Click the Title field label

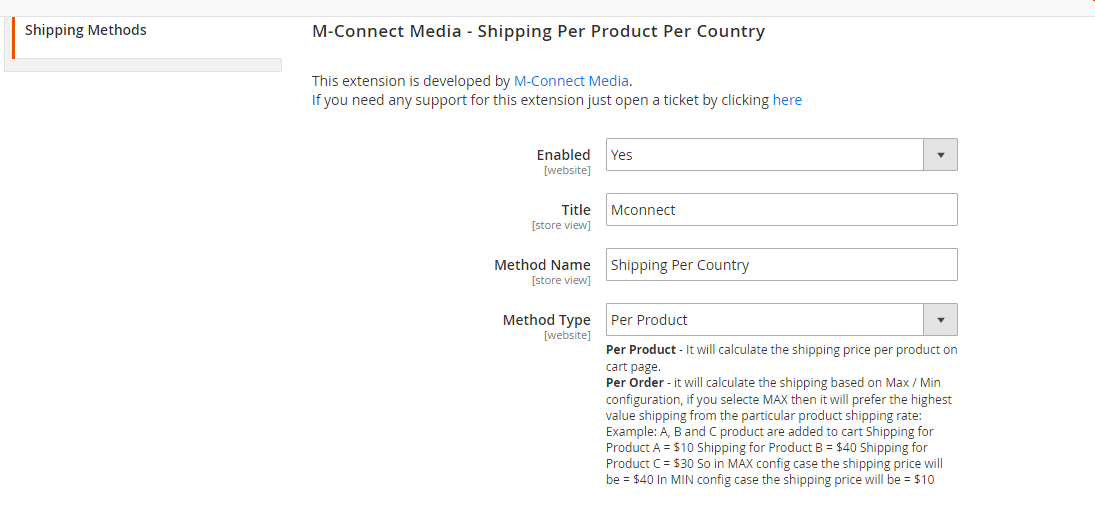(x=576, y=209)
